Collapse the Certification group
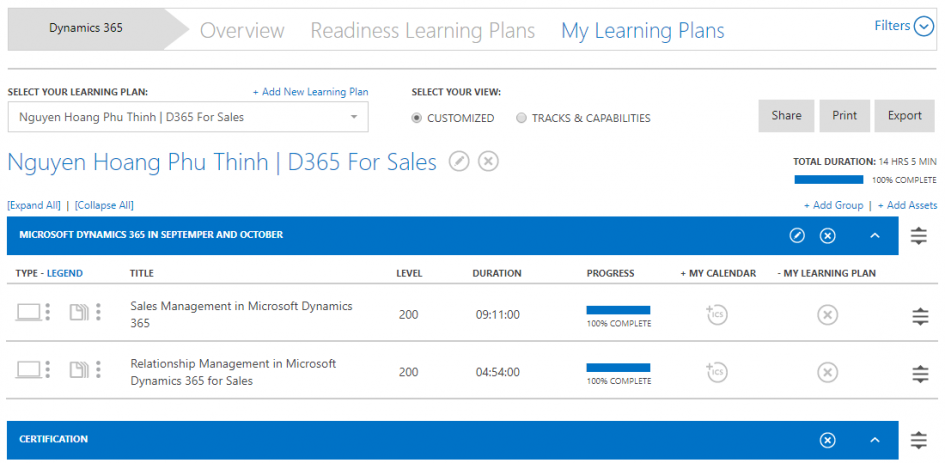Screen dimensions: 945x463 pos(875,440)
